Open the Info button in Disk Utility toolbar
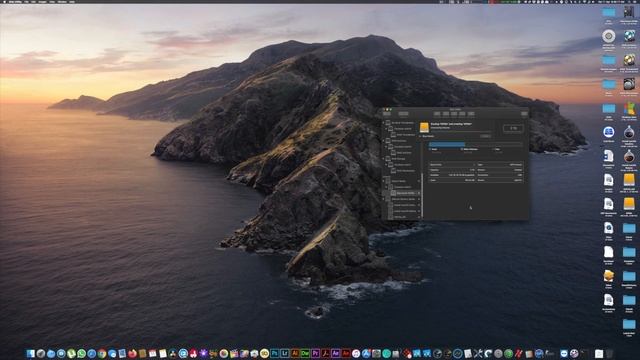This screenshot has width=640, height=360. 524,113
